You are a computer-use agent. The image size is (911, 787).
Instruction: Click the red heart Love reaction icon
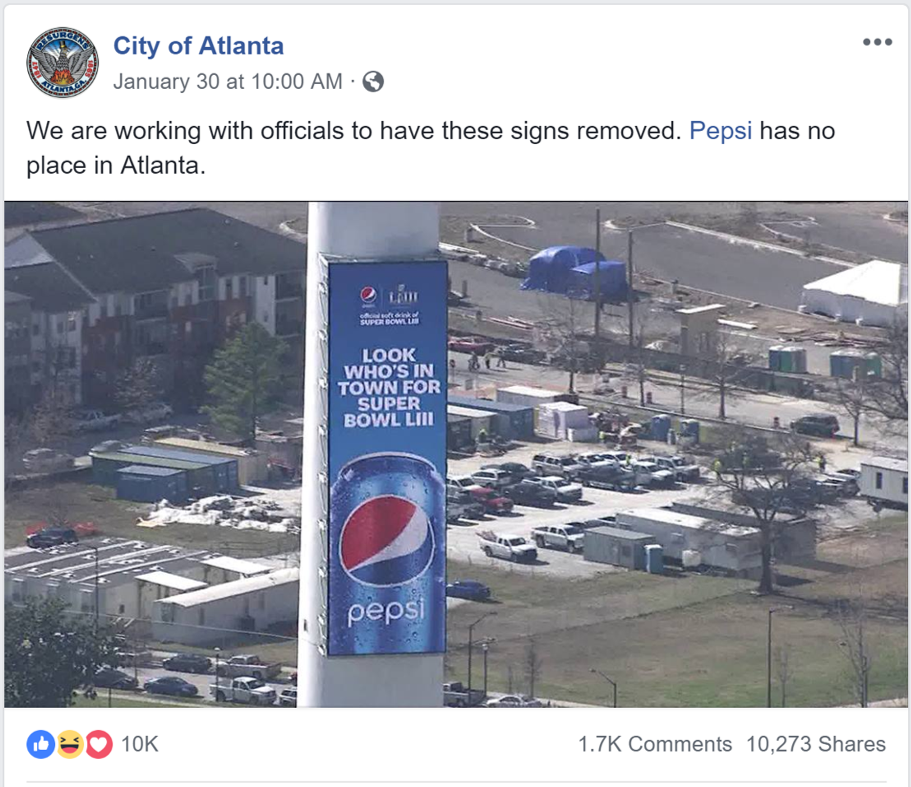click(x=97, y=744)
